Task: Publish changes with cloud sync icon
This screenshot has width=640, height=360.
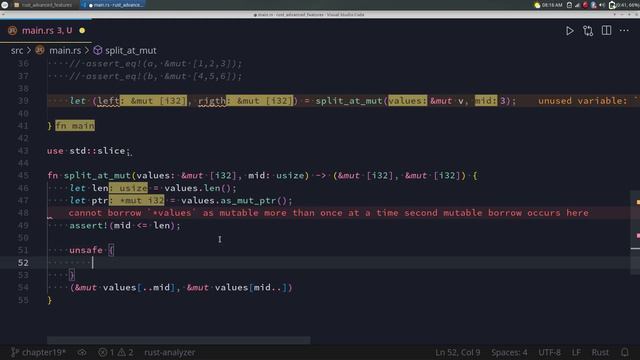Action: click(82, 352)
